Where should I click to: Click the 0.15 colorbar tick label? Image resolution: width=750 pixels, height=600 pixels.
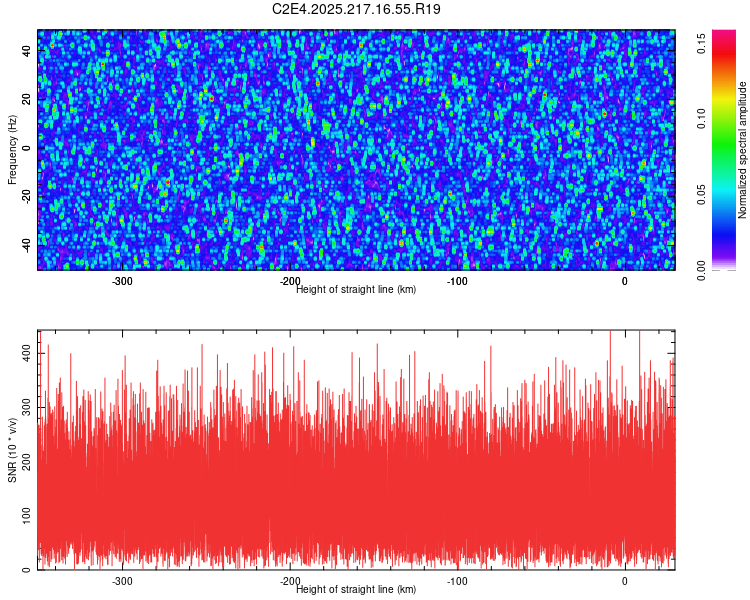(701, 43)
